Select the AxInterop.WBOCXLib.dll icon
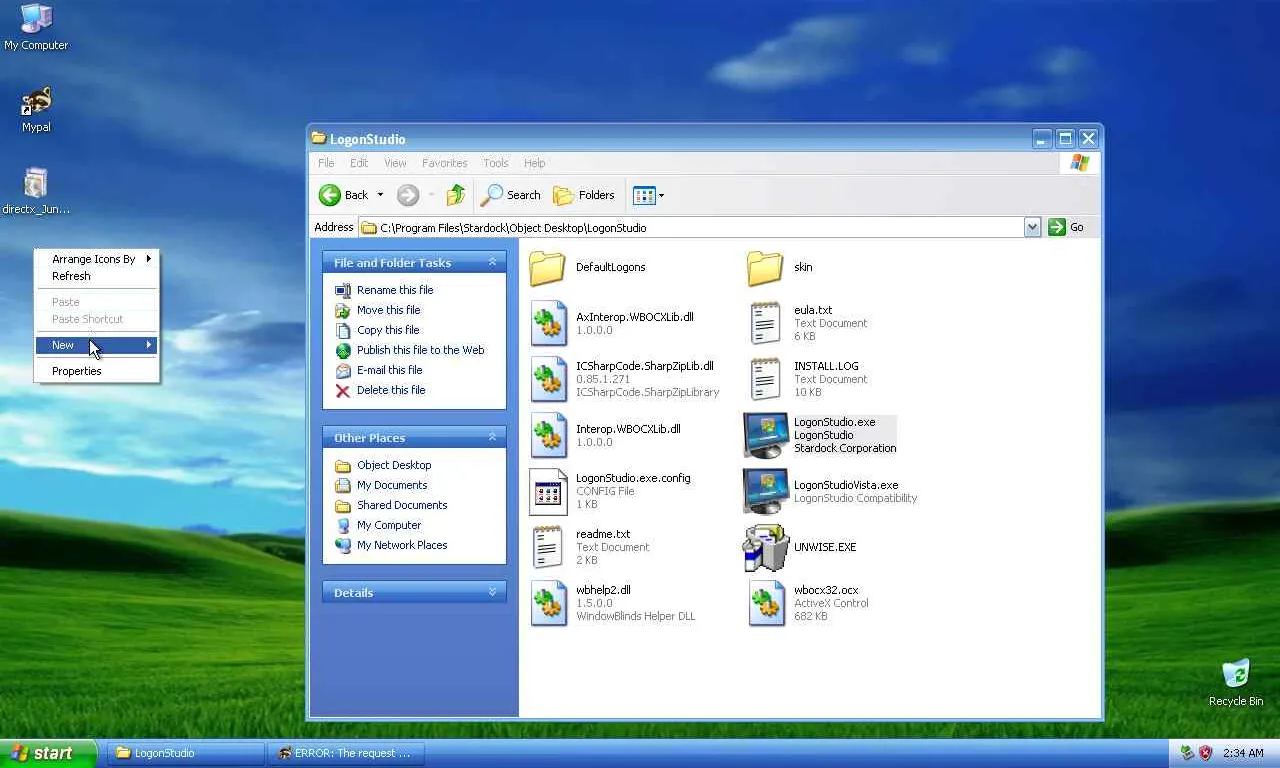 (547, 323)
